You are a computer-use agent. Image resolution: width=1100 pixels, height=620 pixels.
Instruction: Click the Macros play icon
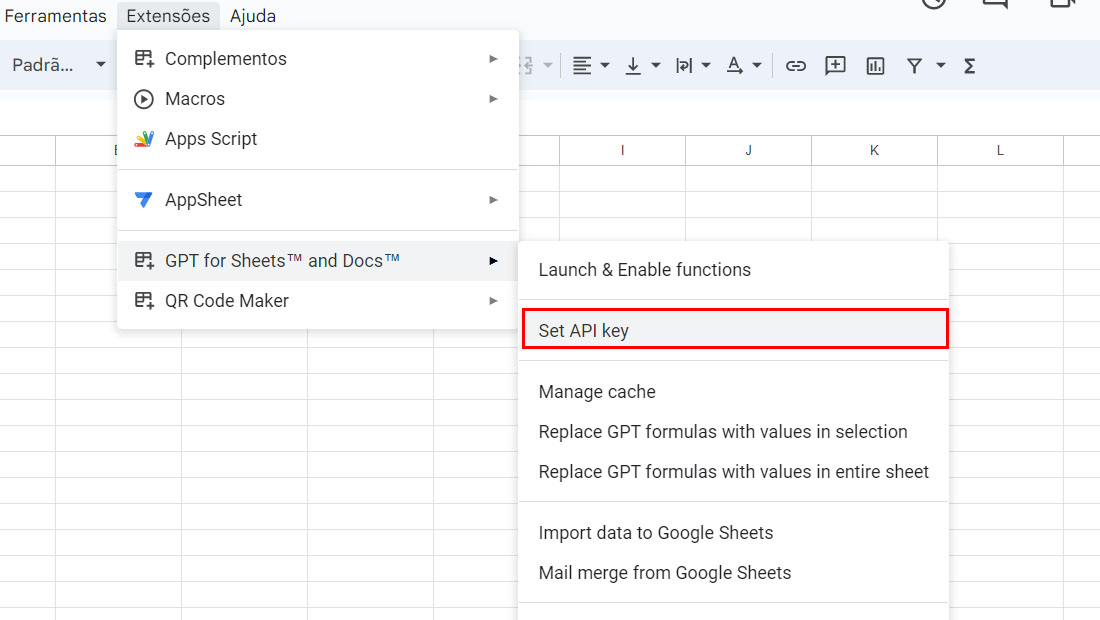[x=144, y=99]
